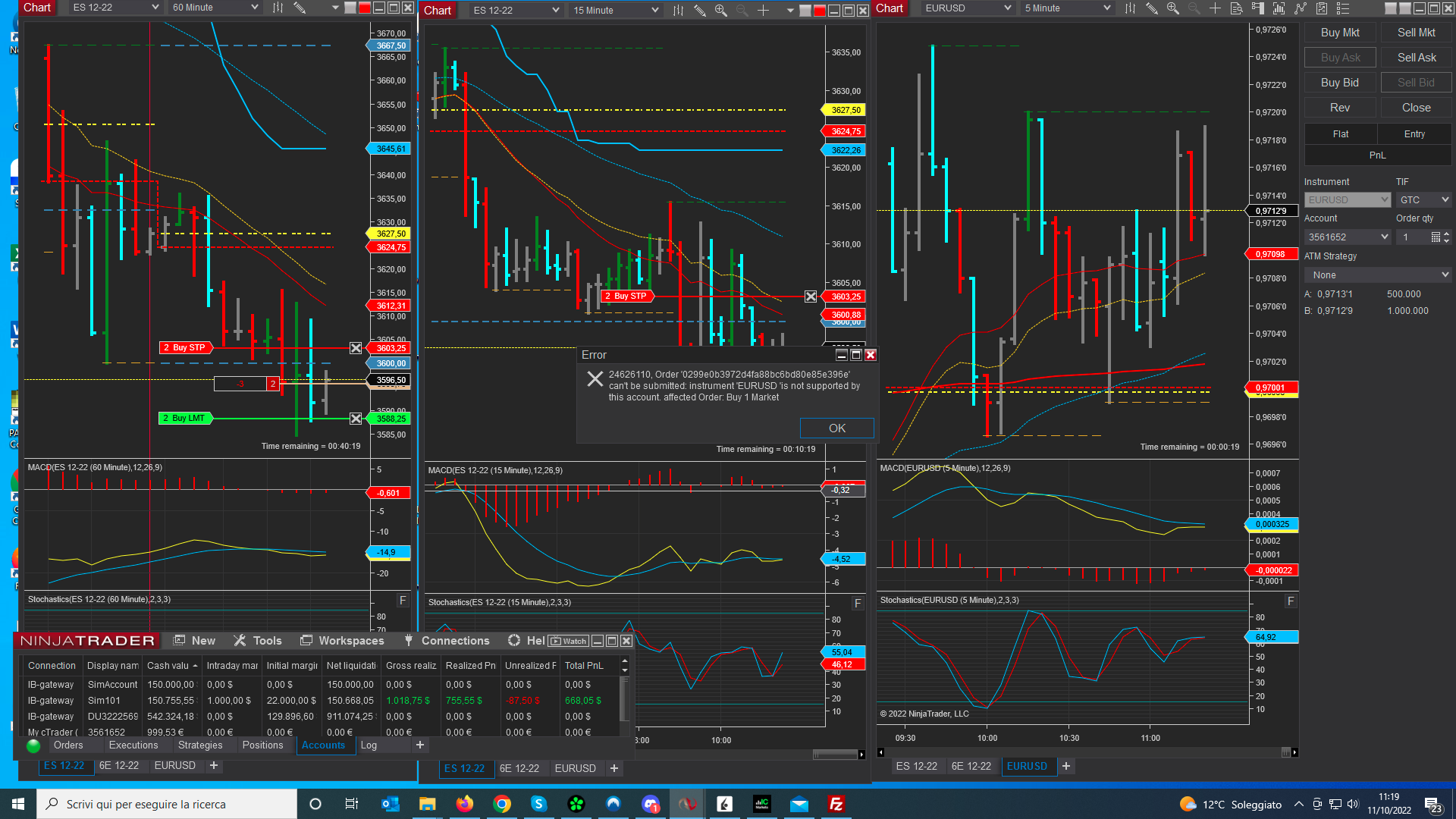This screenshot has width=1456, height=819.
Task: Open Strategies icon in EURUSD chart toolbar
Action: click(1300, 8)
